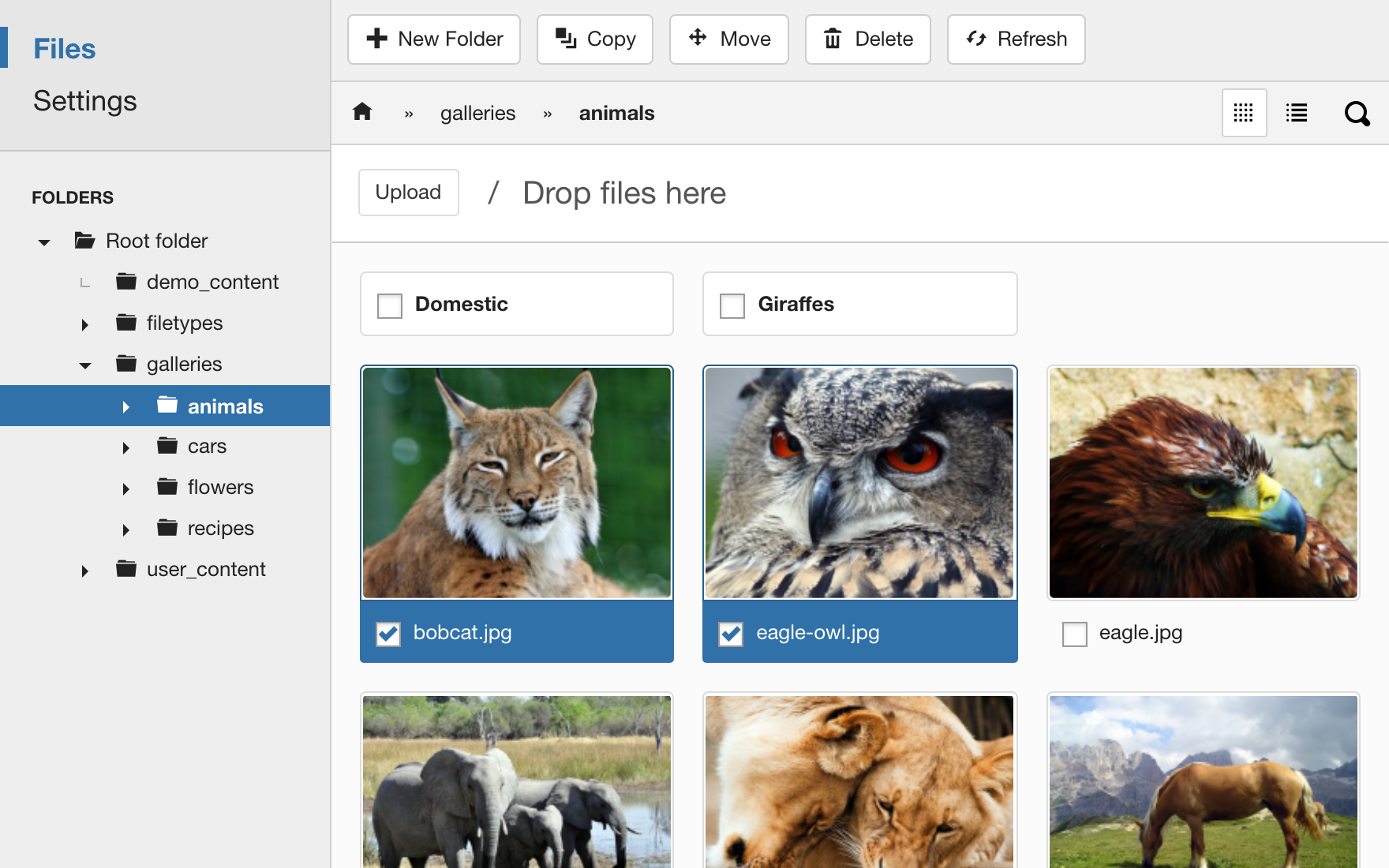
Task: Switch to grid view icon
Action: pos(1244,113)
